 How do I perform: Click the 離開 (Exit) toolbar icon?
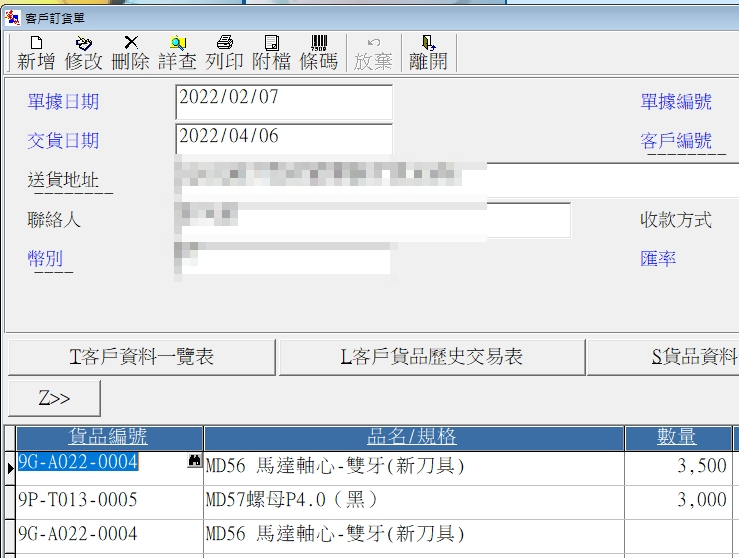click(428, 53)
